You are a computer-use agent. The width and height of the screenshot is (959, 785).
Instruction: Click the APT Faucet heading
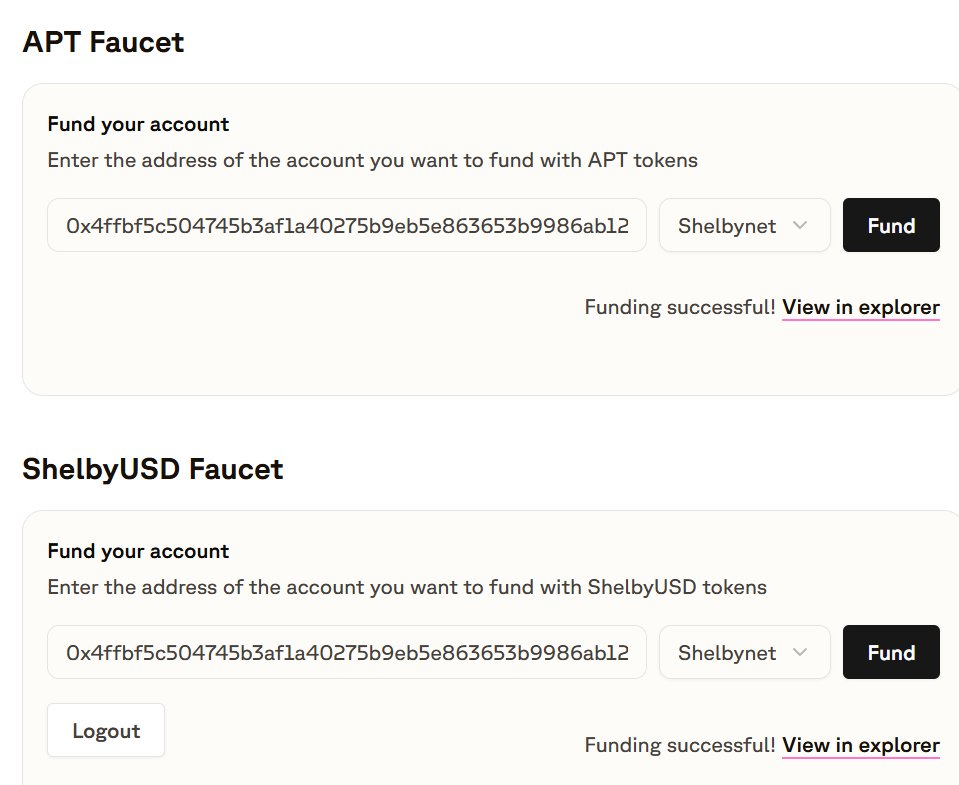point(103,42)
